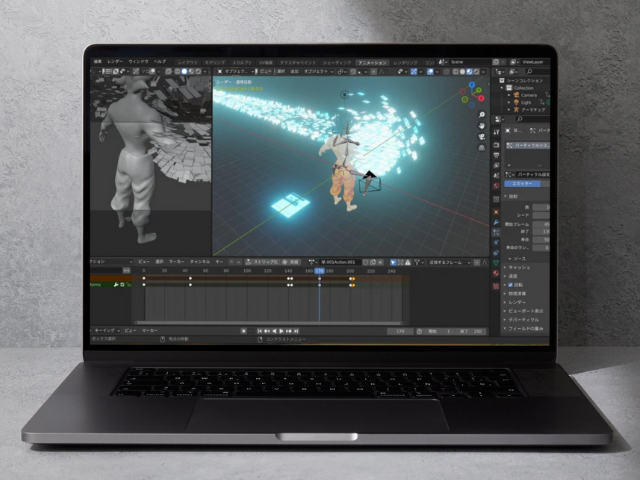Expand the 物理演算 panel
This screenshot has height=480, width=640.
[x=515, y=294]
